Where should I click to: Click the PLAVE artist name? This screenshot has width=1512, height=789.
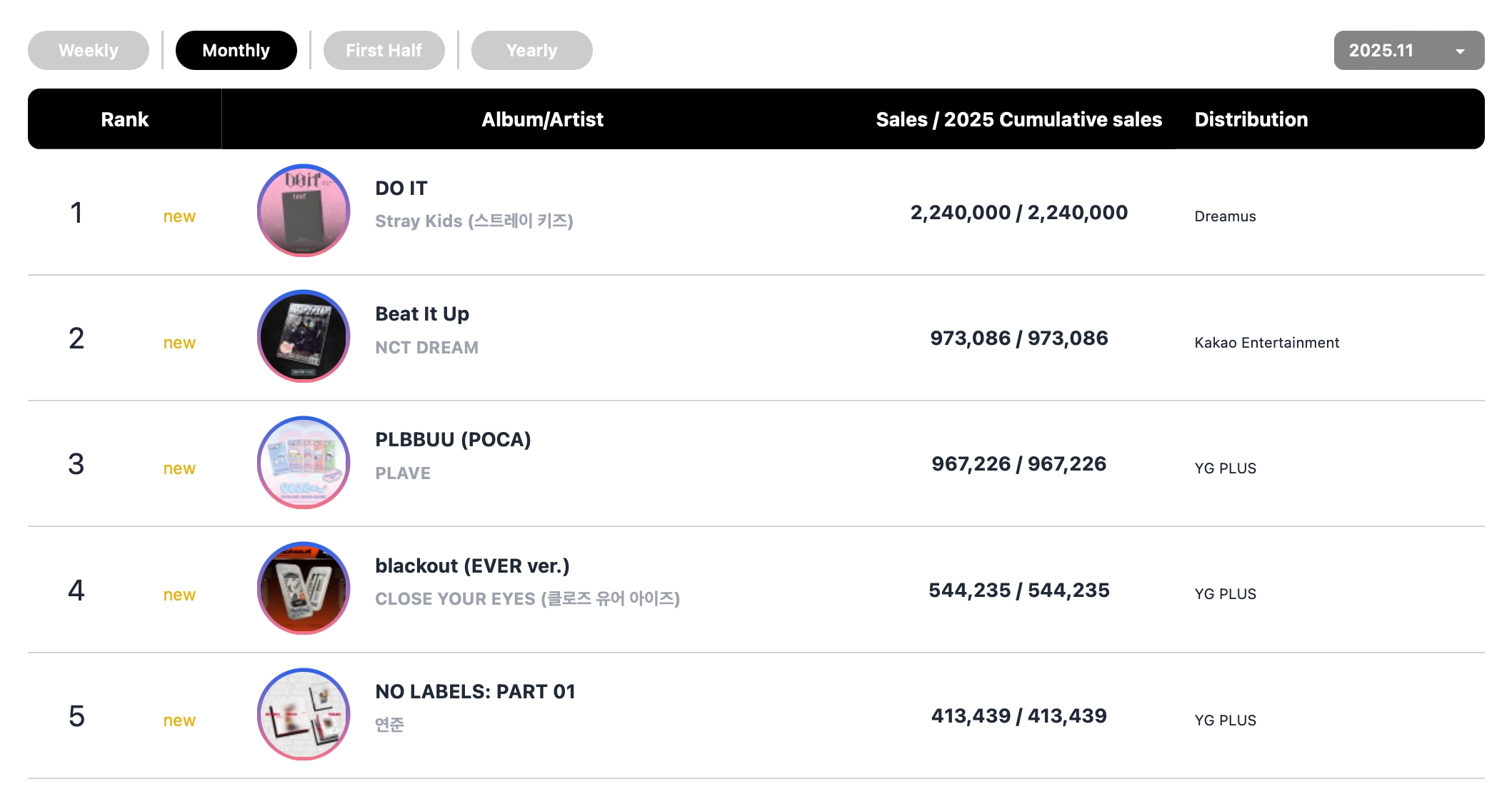point(403,473)
